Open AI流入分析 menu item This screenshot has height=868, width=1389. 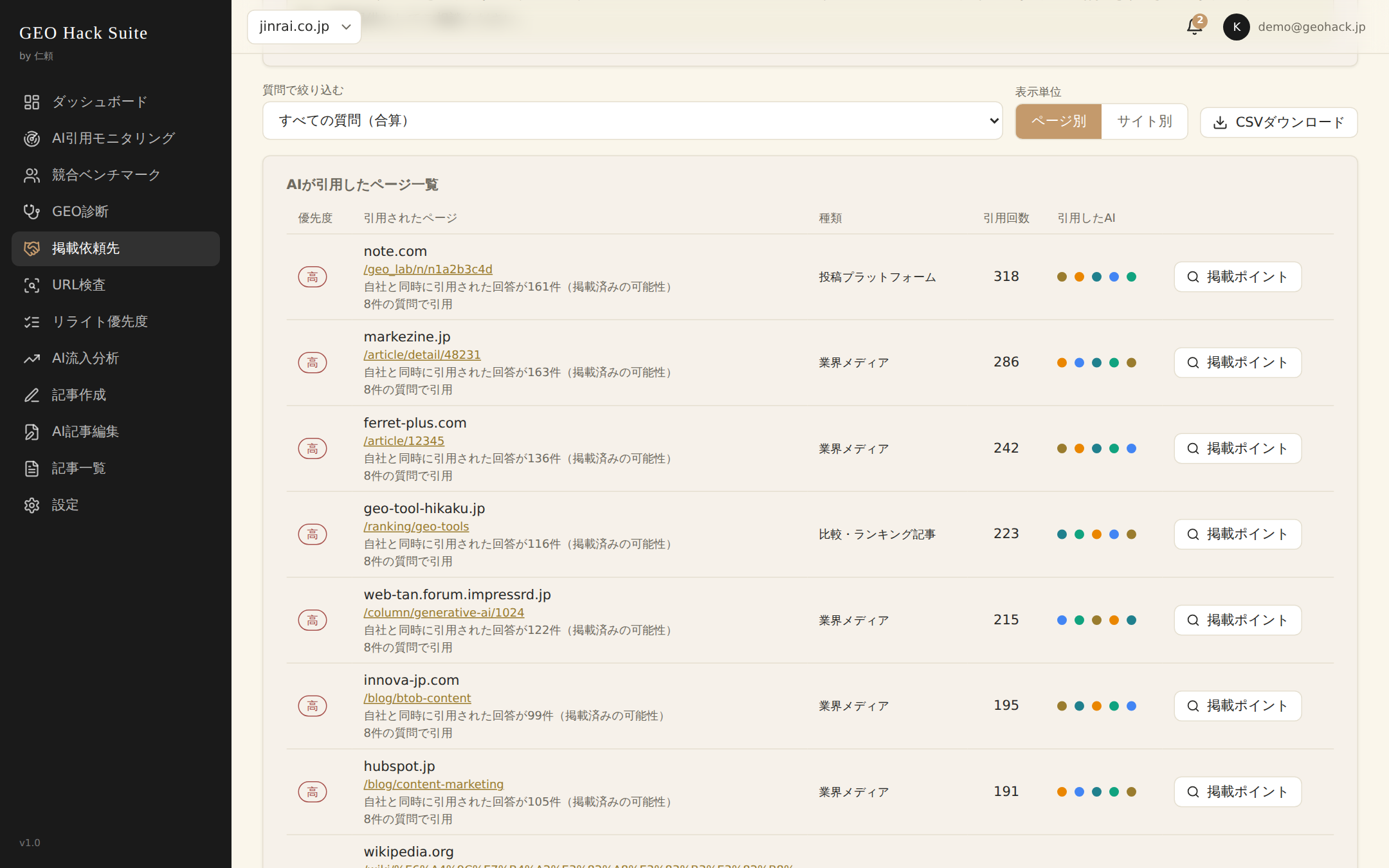coord(116,358)
